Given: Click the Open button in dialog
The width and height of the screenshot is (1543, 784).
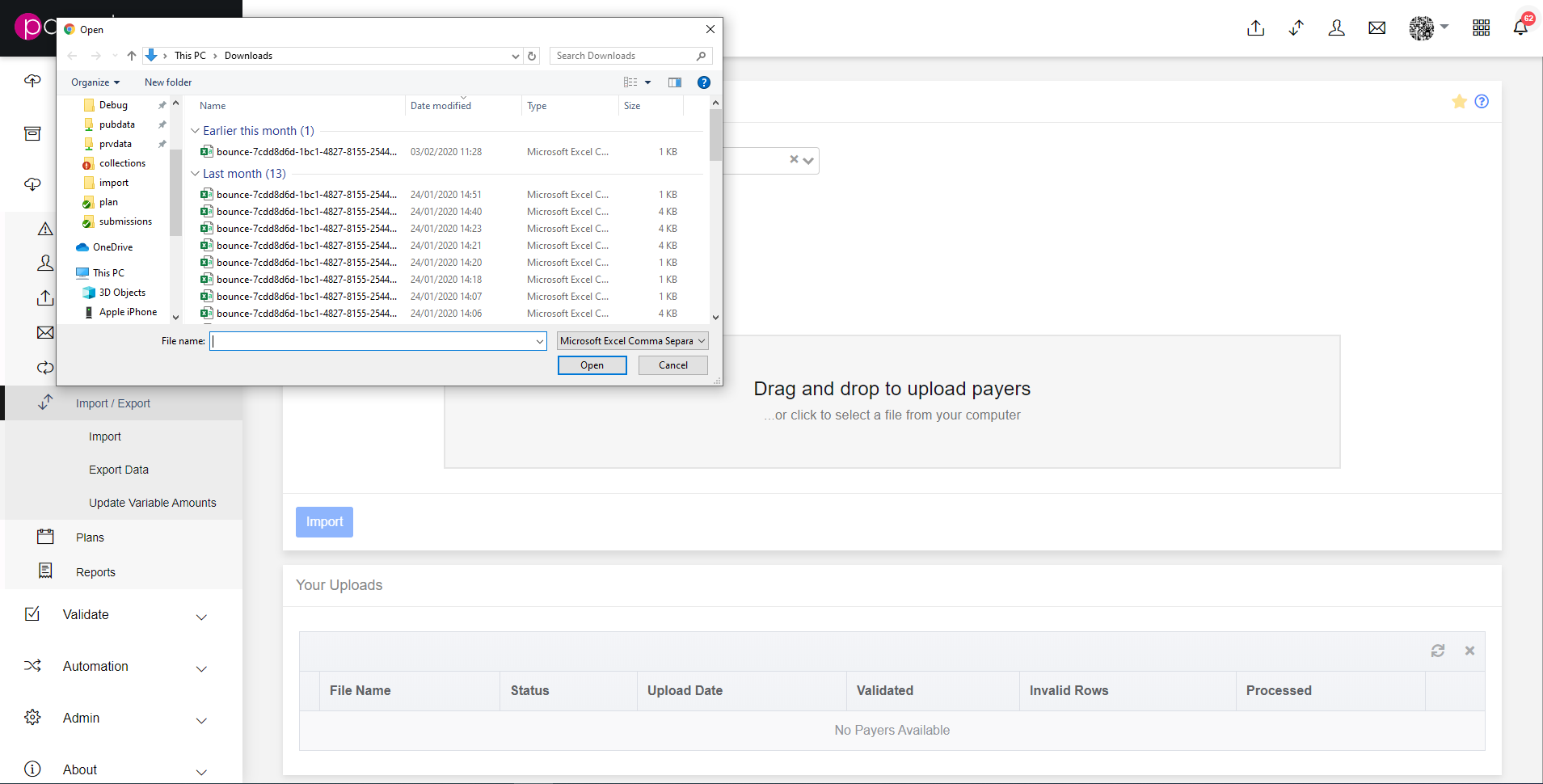Looking at the screenshot, I should 592,365.
